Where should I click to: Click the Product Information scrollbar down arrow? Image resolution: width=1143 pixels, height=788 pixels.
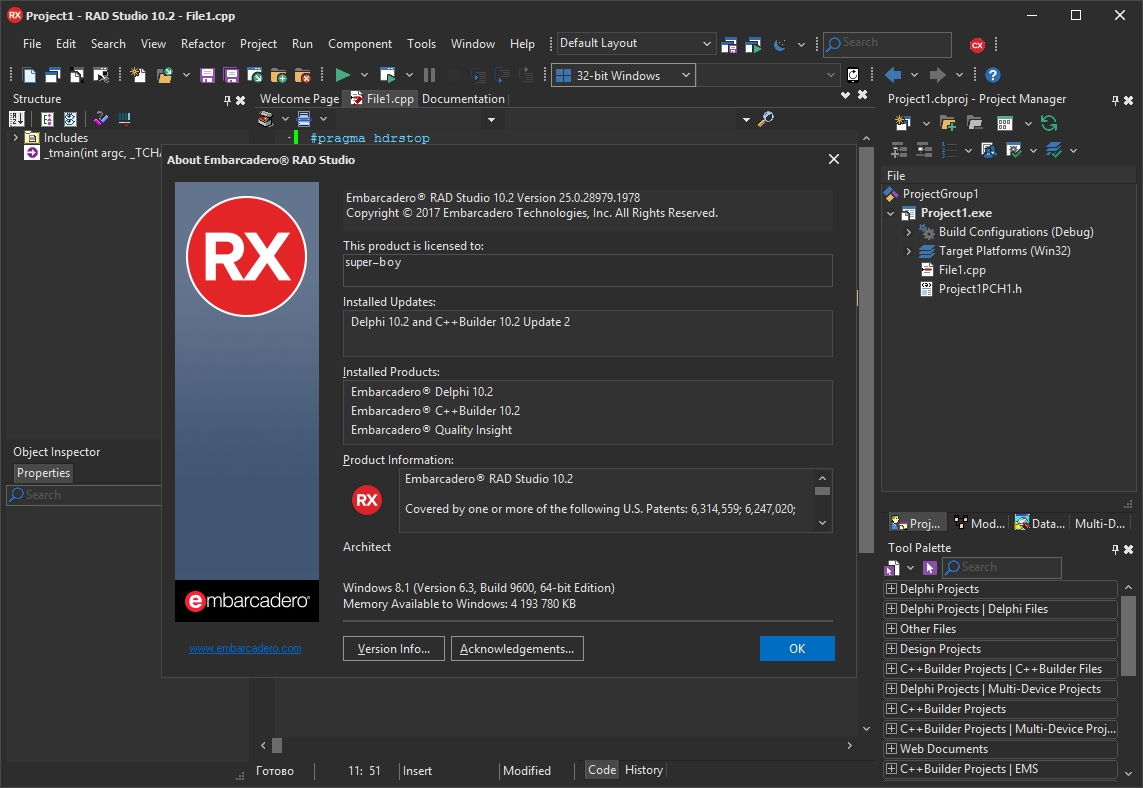tap(822, 523)
